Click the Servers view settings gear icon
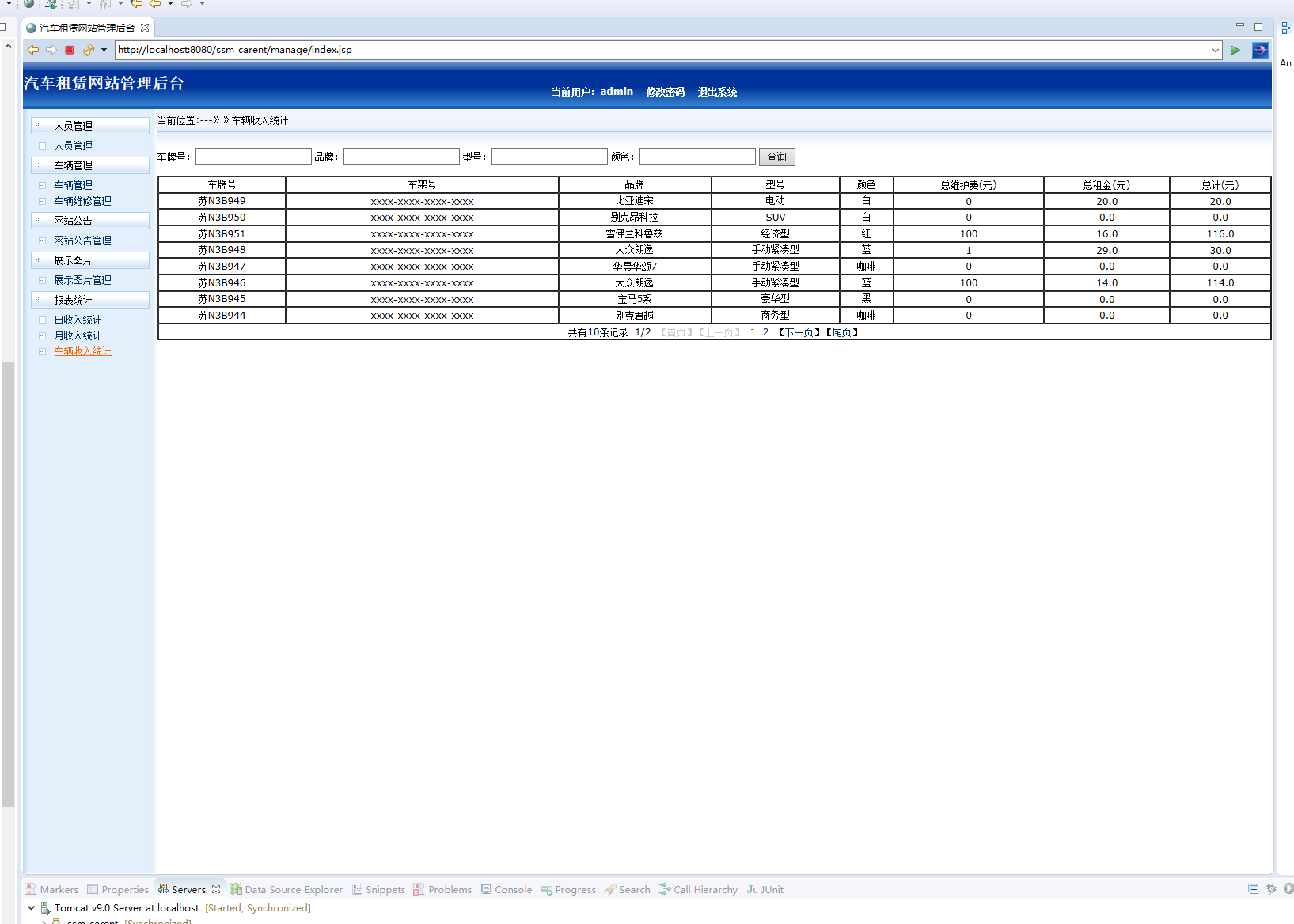The width and height of the screenshot is (1294, 924). tap(1271, 888)
